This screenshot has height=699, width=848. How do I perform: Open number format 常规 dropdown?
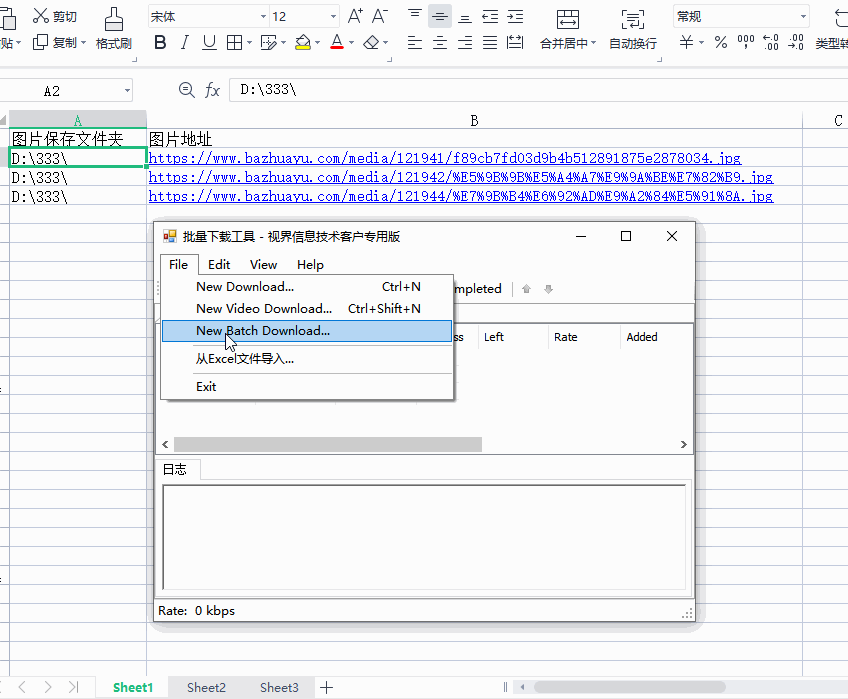click(x=803, y=17)
